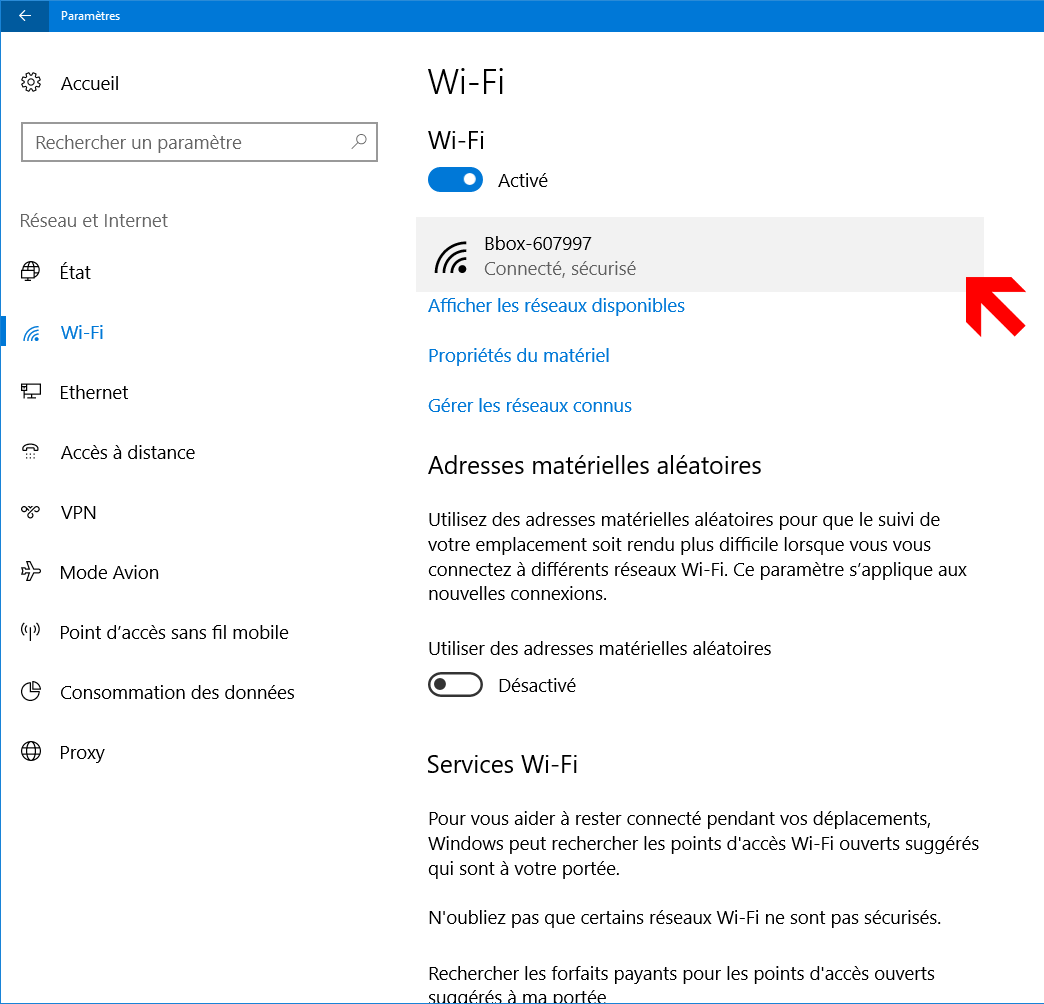Enable random hardware addresses toggle

click(455, 684)
